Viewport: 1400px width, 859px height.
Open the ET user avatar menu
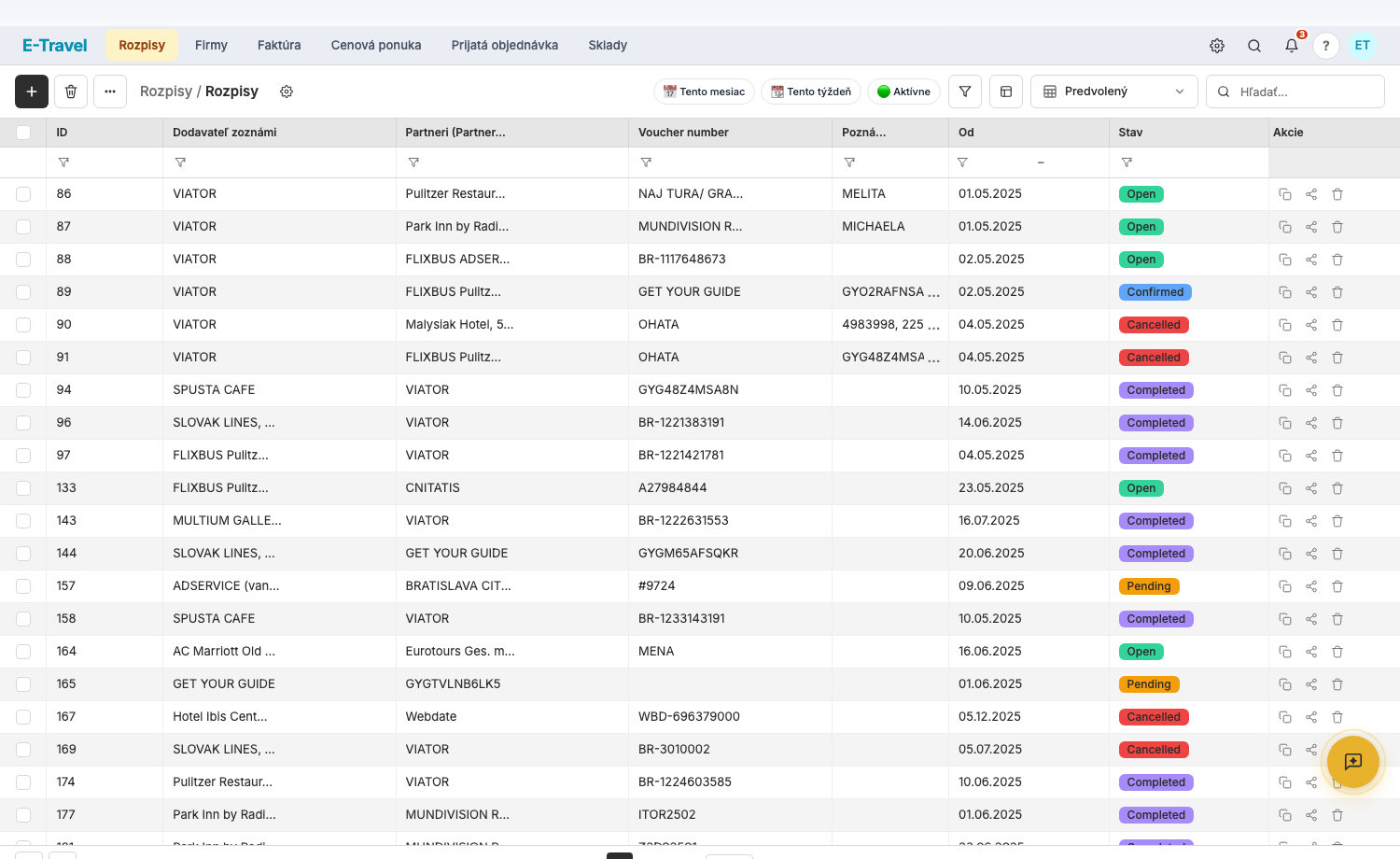coord(1363,45)
